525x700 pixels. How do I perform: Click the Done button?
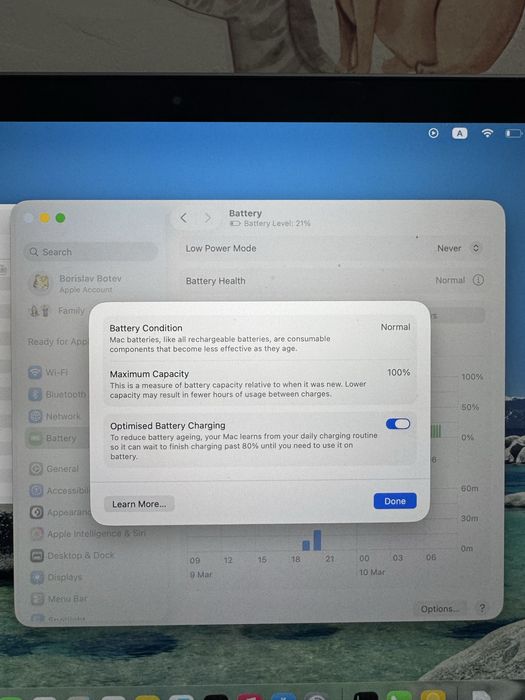pos(395,501)
